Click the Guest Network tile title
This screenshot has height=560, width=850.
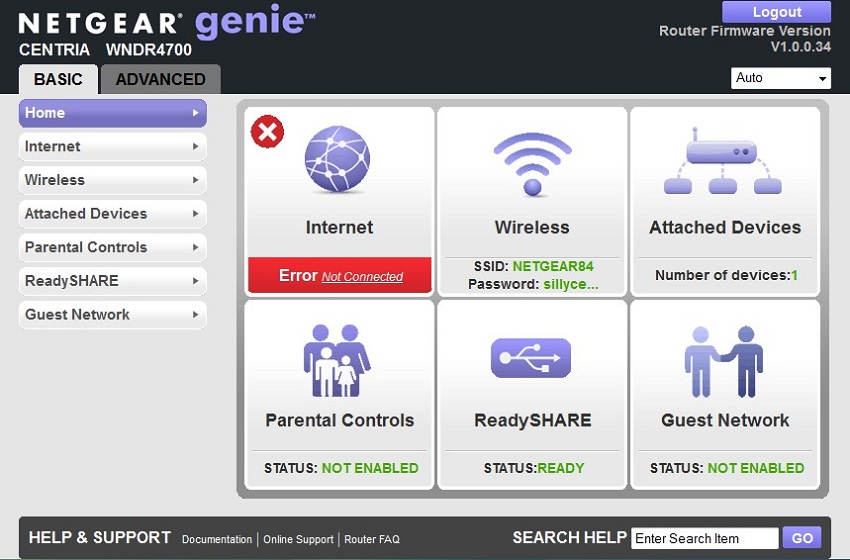(x=725, y=420)
